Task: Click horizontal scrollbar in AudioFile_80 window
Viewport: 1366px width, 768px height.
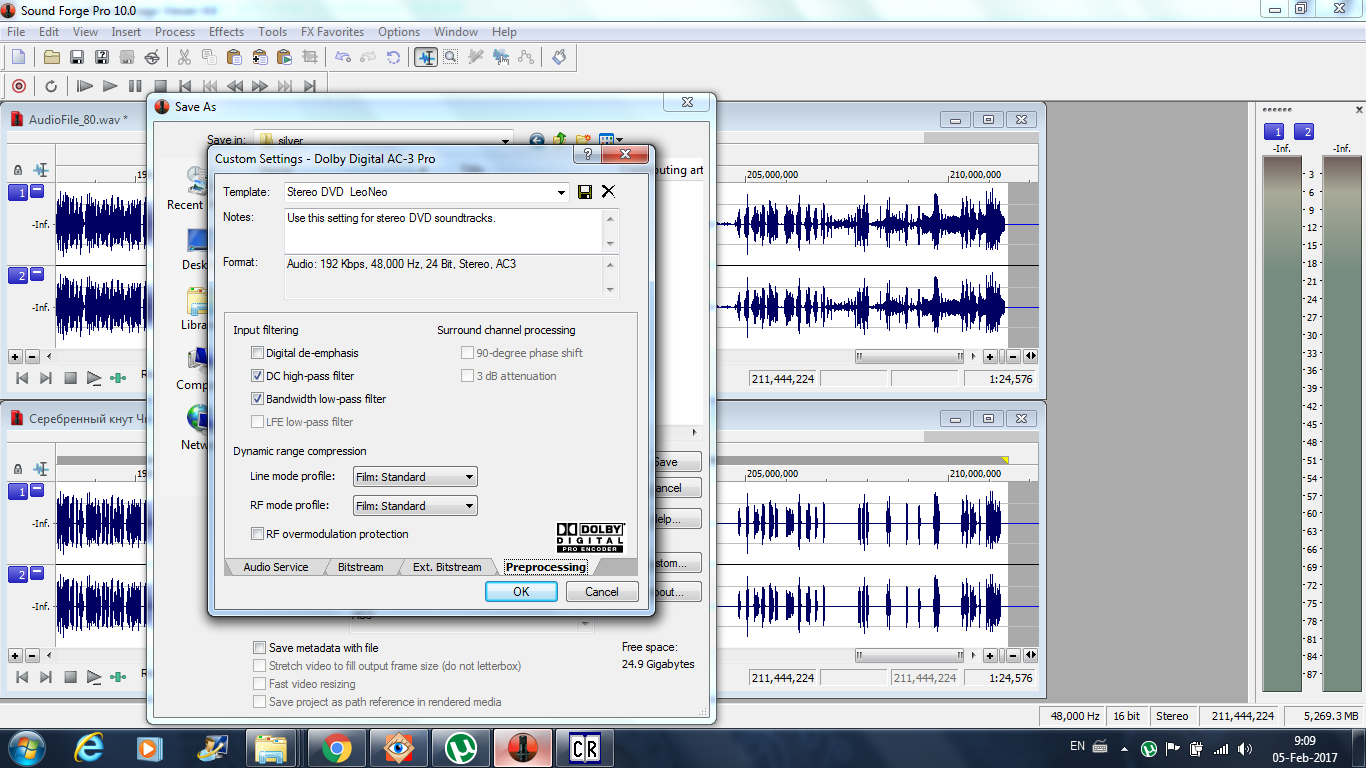Action: 908,356
